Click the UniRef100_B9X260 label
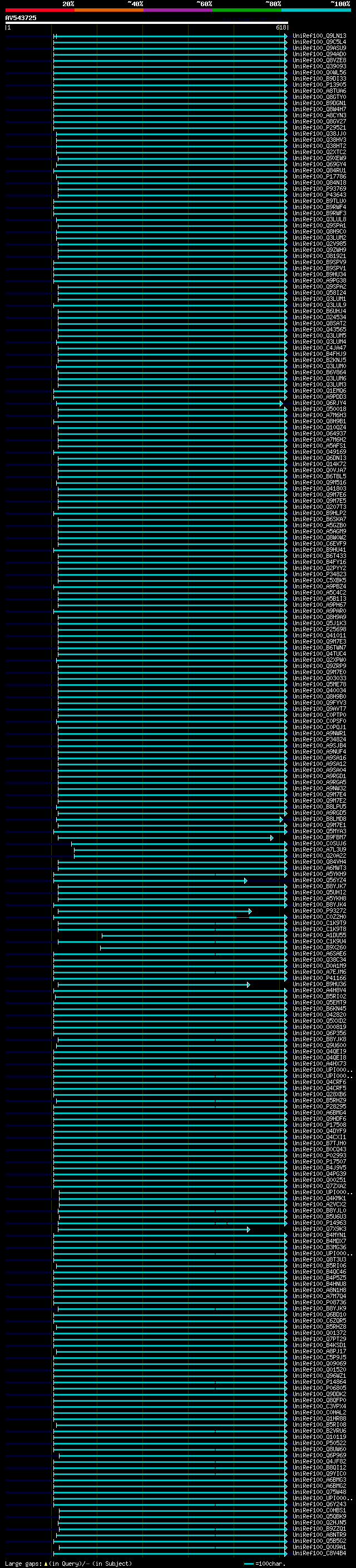356x1568 pixels. click(x=319, y=948)
